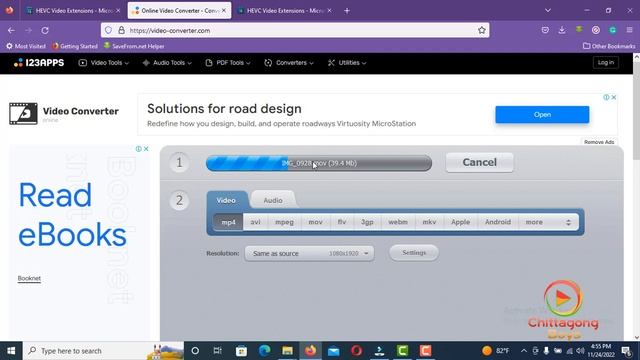Click the site information shield icon
Image resolution: width=640 pixels, height=360 pixels.
[109, 30]
